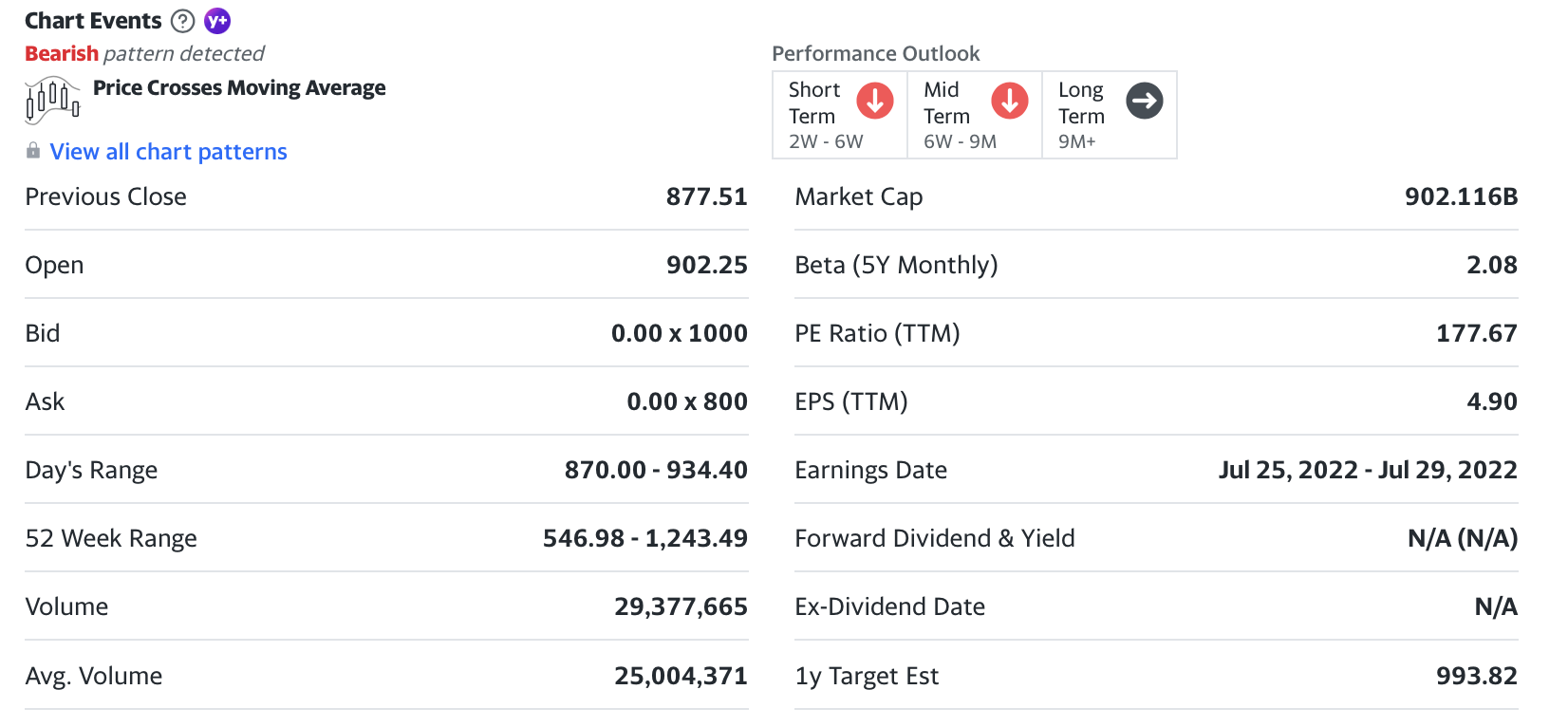Click the 52 Week Range value

(644, 538)
